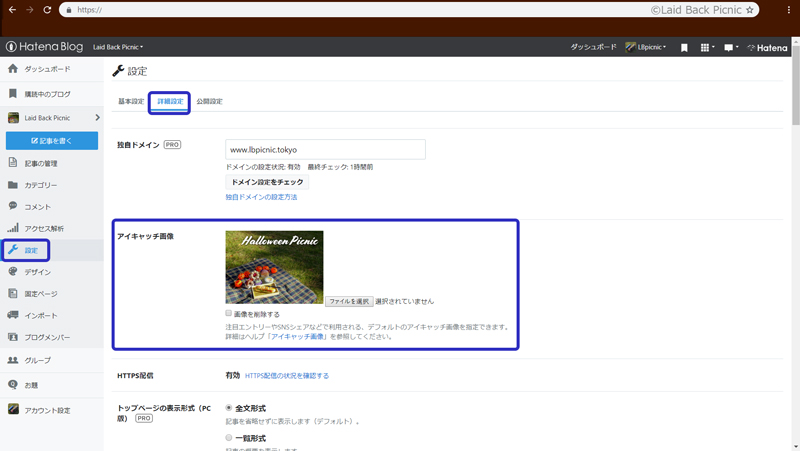Click the 記事を書く button
The width and height of the screenshot is (800, 451).
pyautogui.click(x=52, y=140)
